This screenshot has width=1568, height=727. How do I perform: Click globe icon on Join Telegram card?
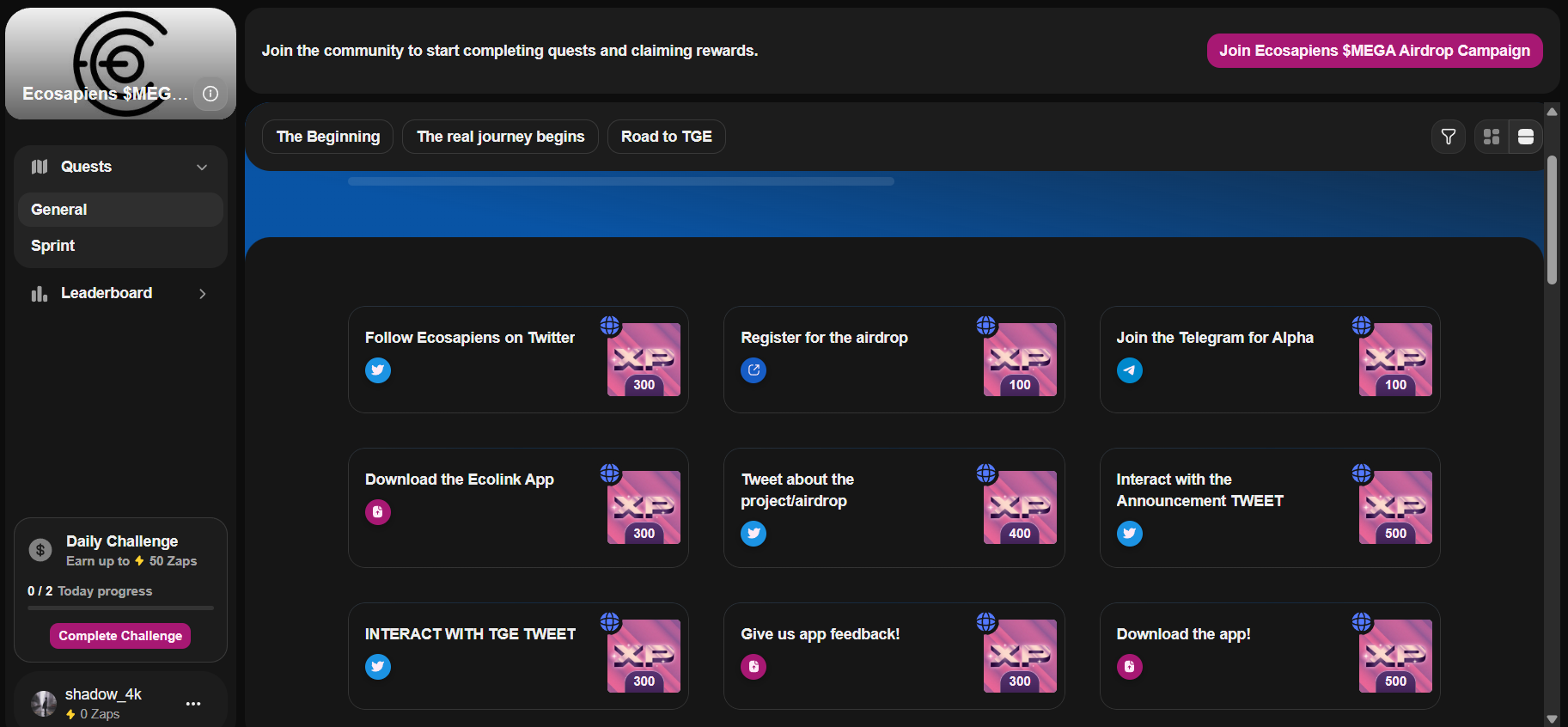coord(1362,326)
